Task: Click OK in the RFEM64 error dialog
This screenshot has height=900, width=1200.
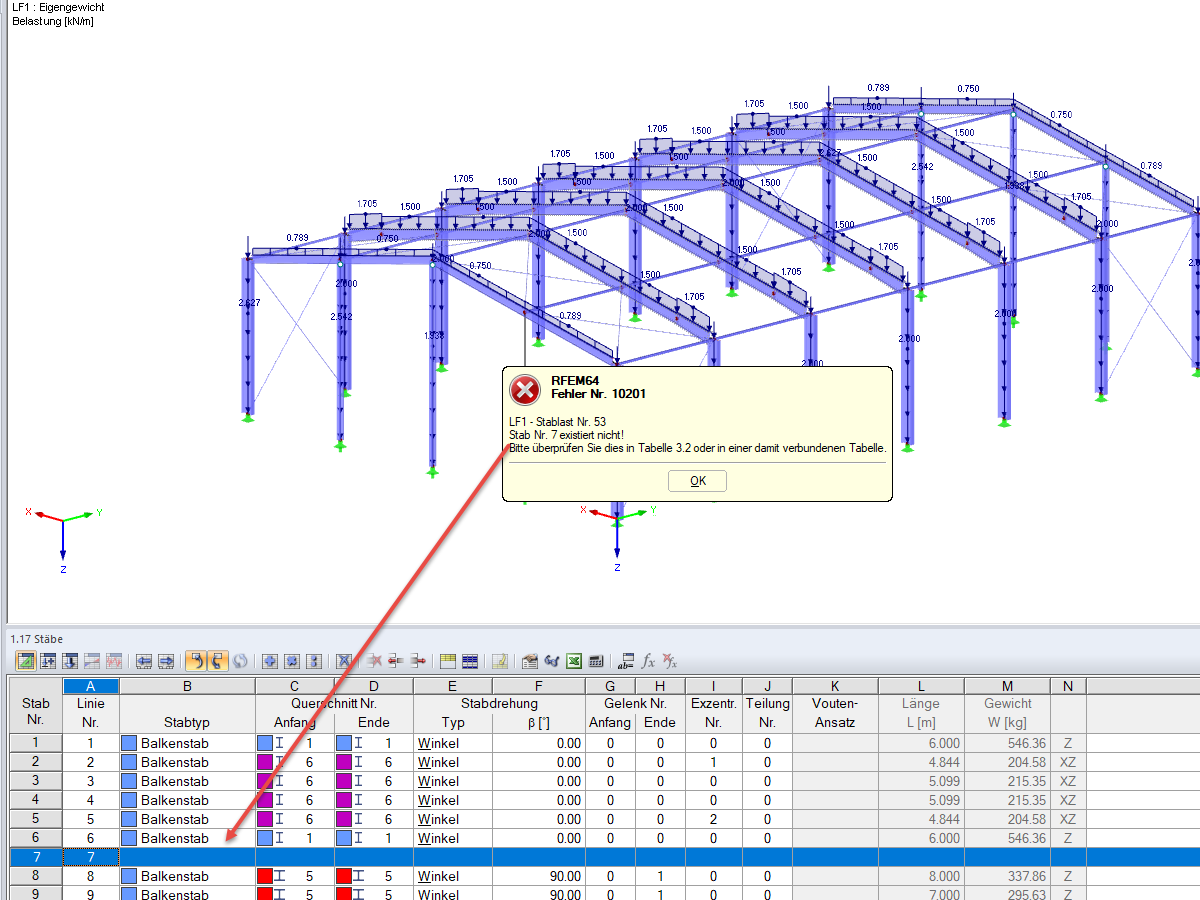Action: [x=697, y=481]
